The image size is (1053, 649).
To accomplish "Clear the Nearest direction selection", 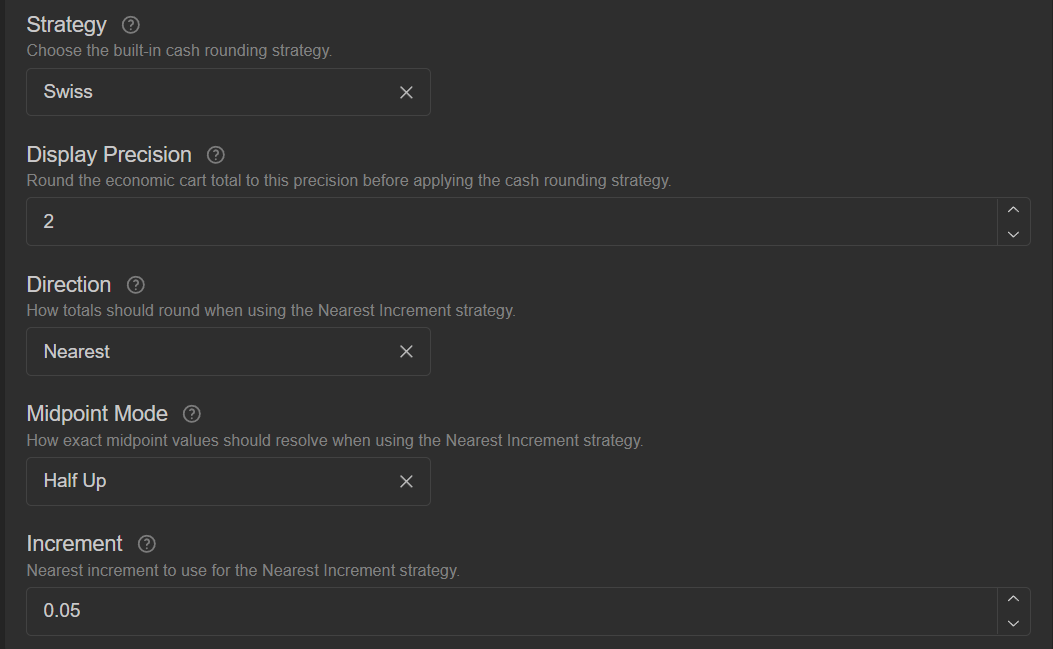I will point(406,352).
